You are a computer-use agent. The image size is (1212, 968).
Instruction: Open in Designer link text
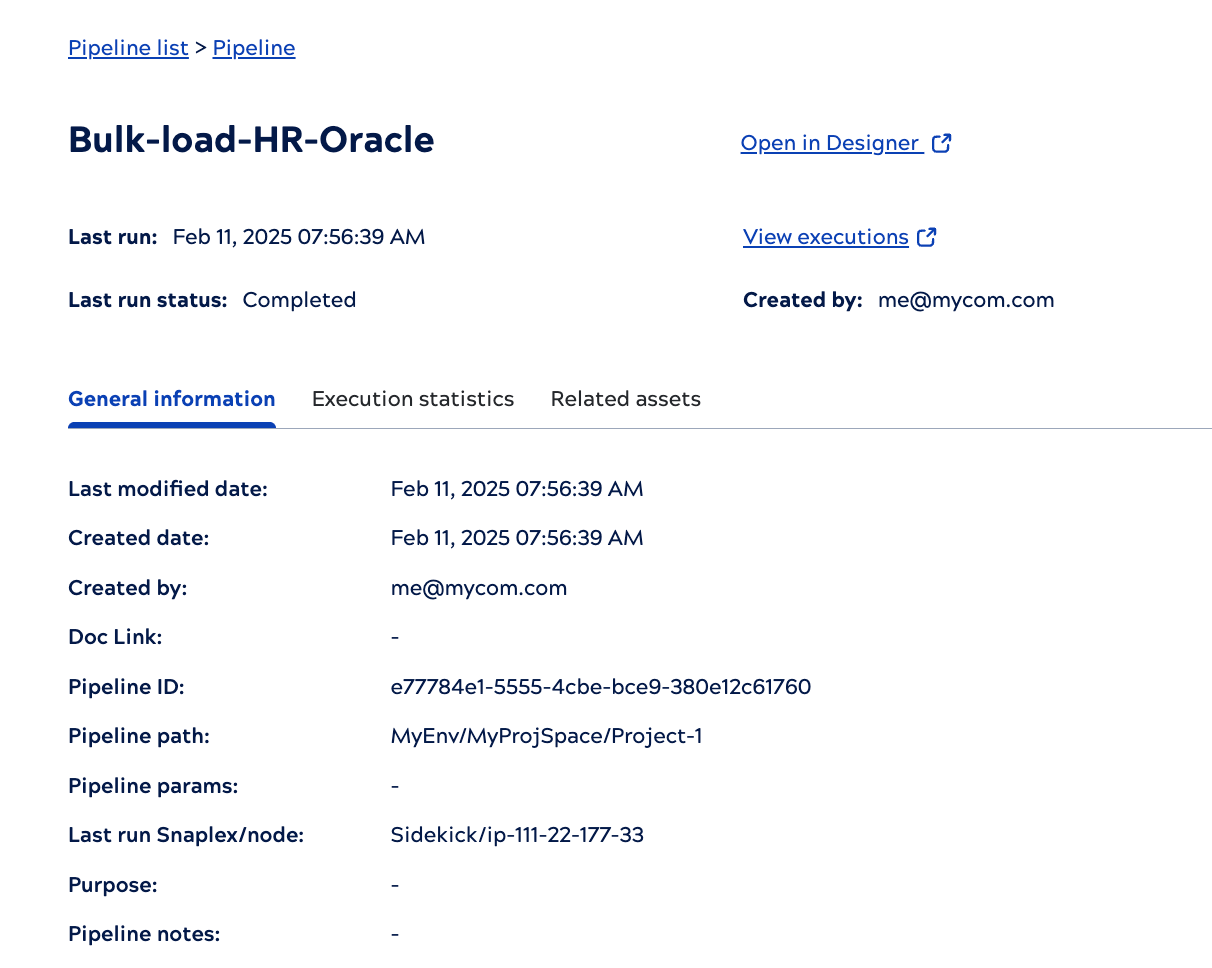(830, 143)
